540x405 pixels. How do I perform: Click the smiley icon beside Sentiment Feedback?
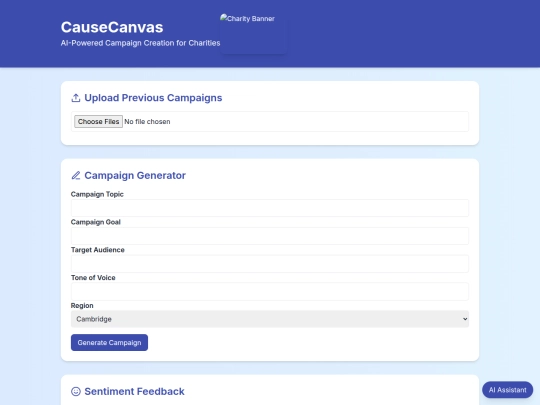pyautogui.click(x=76, y=392)
